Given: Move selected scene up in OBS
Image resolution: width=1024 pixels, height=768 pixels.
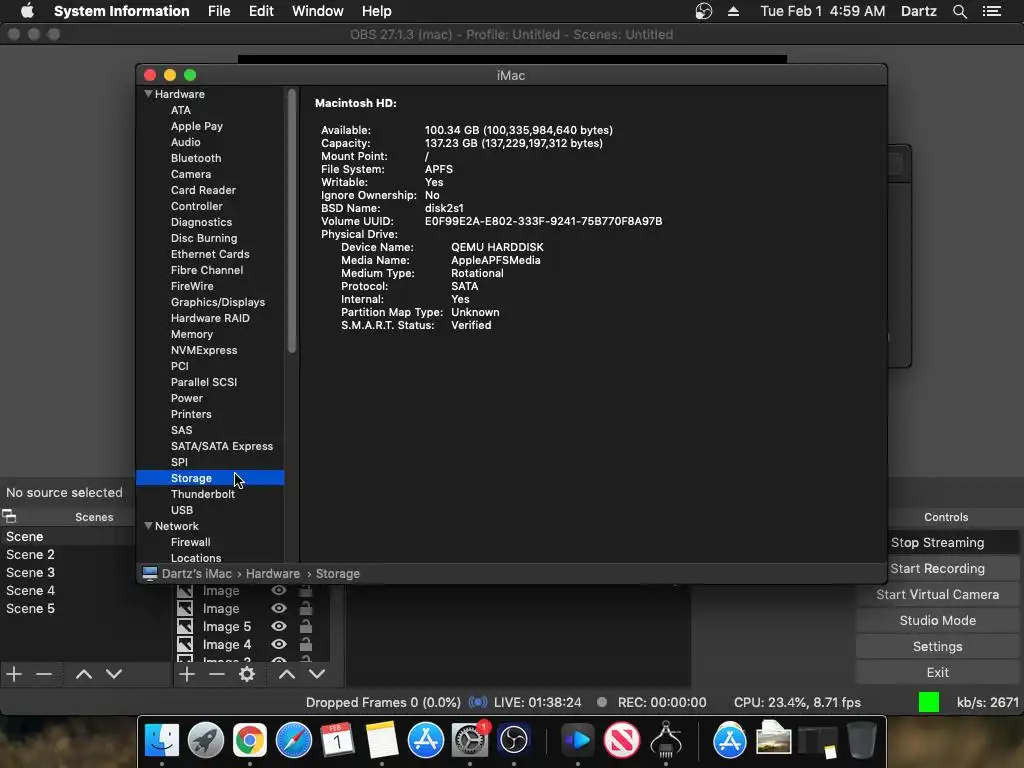Looking at the screenshot, I should [84, 674].
